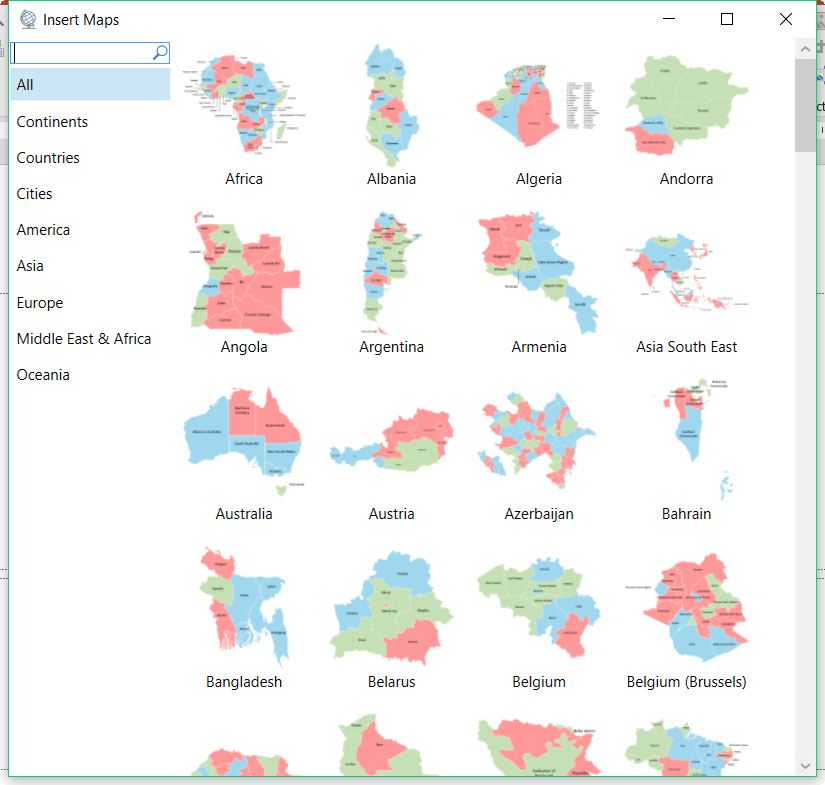The image size is (825, 785).
Task: Choose the Belgium map thumbnail
Action: pos(539,608)
